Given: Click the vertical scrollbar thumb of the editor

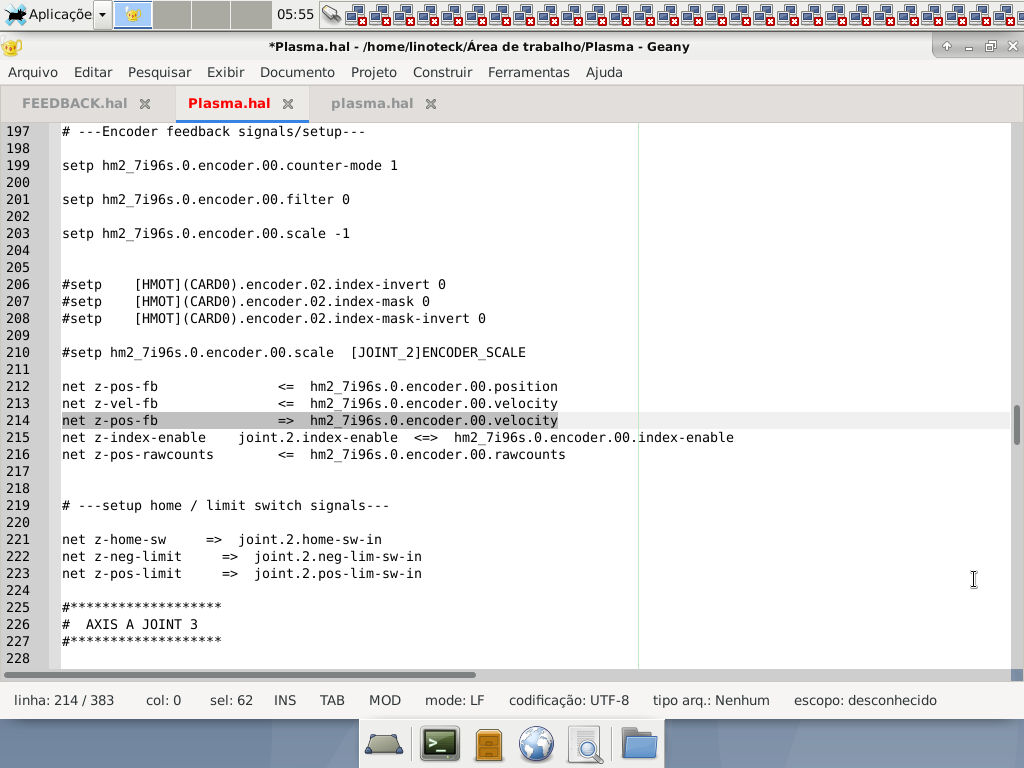Looking at the screenshot, I should click(1017, 425).
